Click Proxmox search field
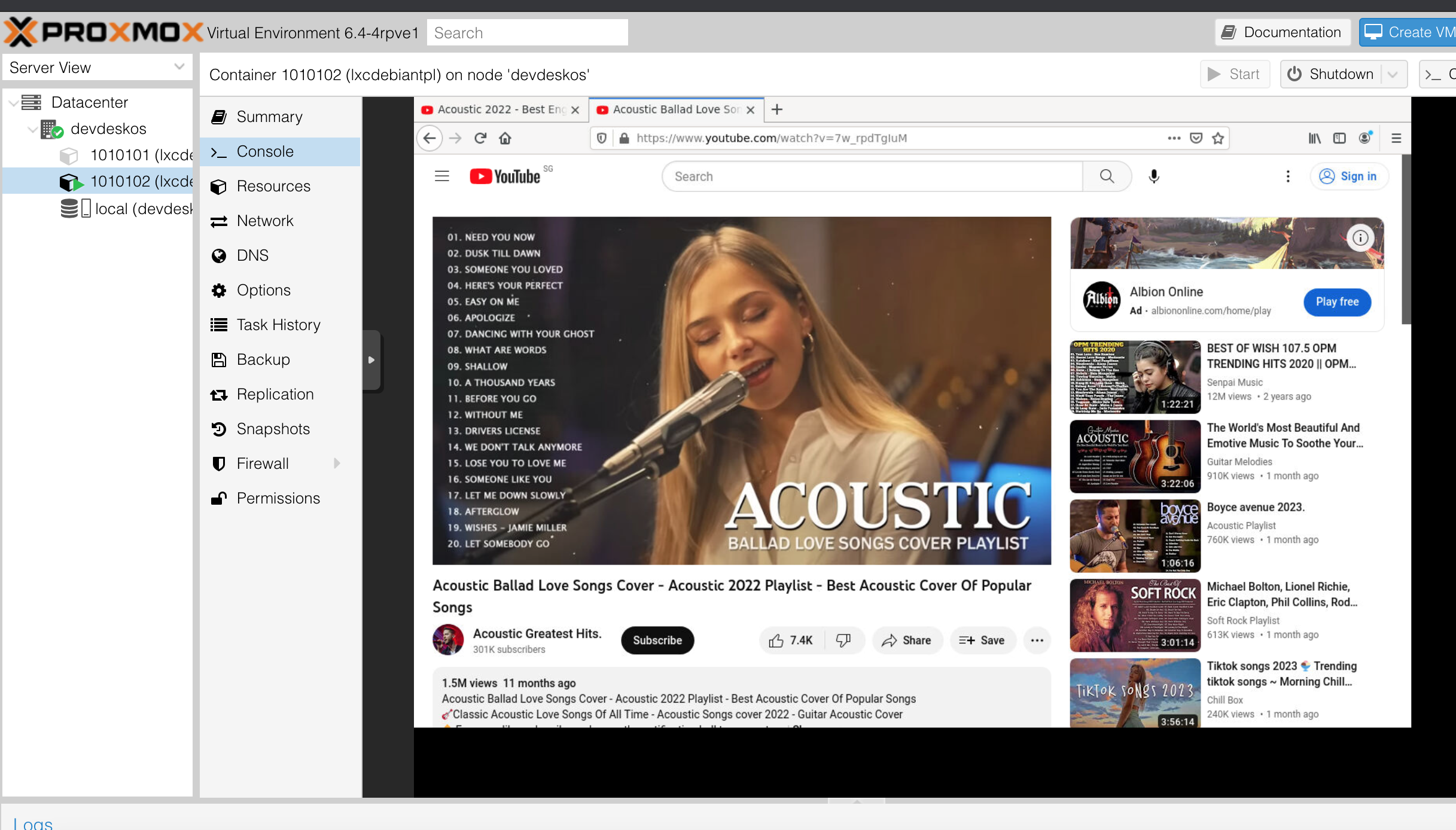 coord(527,33)
